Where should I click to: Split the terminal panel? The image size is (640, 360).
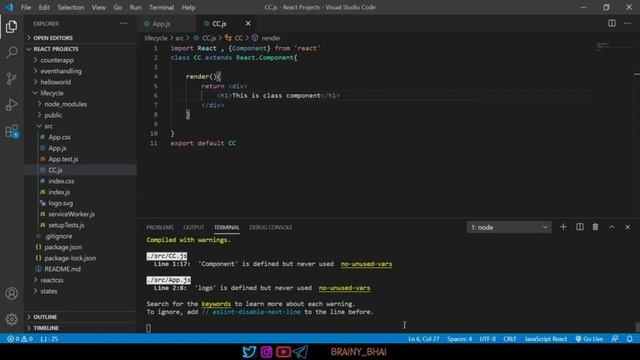click(580, 227)
